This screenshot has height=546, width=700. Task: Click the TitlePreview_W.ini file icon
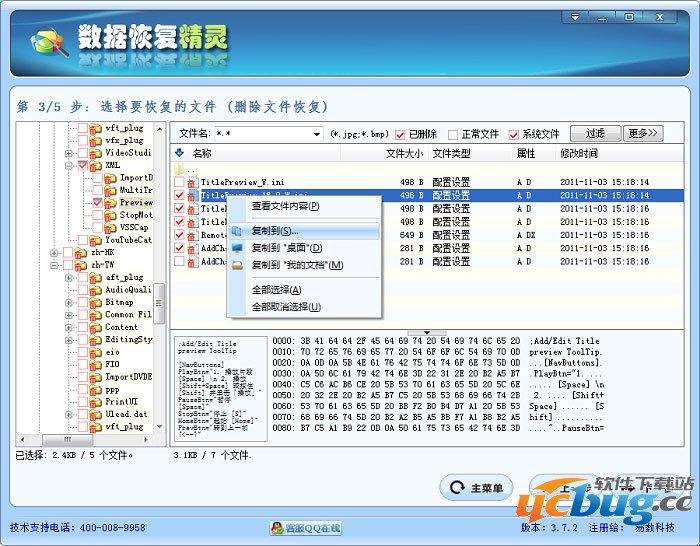pyautogui.click(x=192, y=182)
